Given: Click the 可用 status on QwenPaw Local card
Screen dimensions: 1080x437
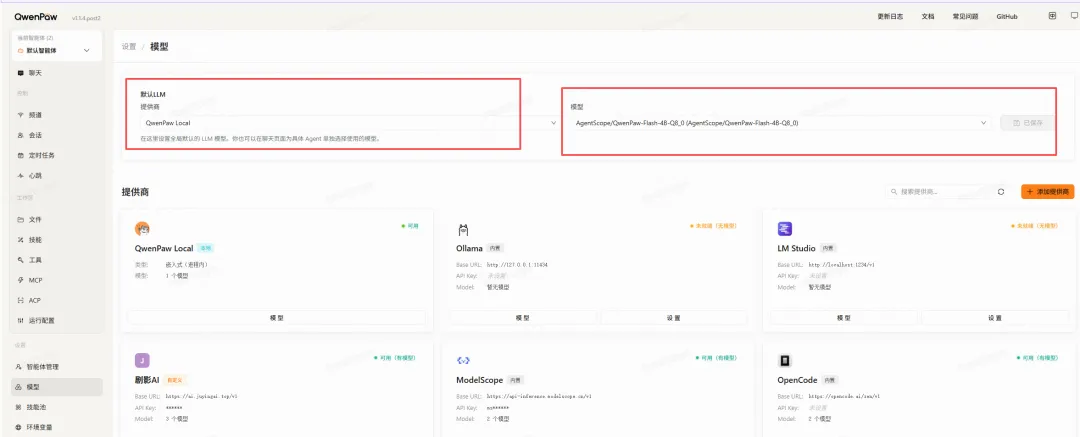Looking at the screenshot, I should coord(411,226).
